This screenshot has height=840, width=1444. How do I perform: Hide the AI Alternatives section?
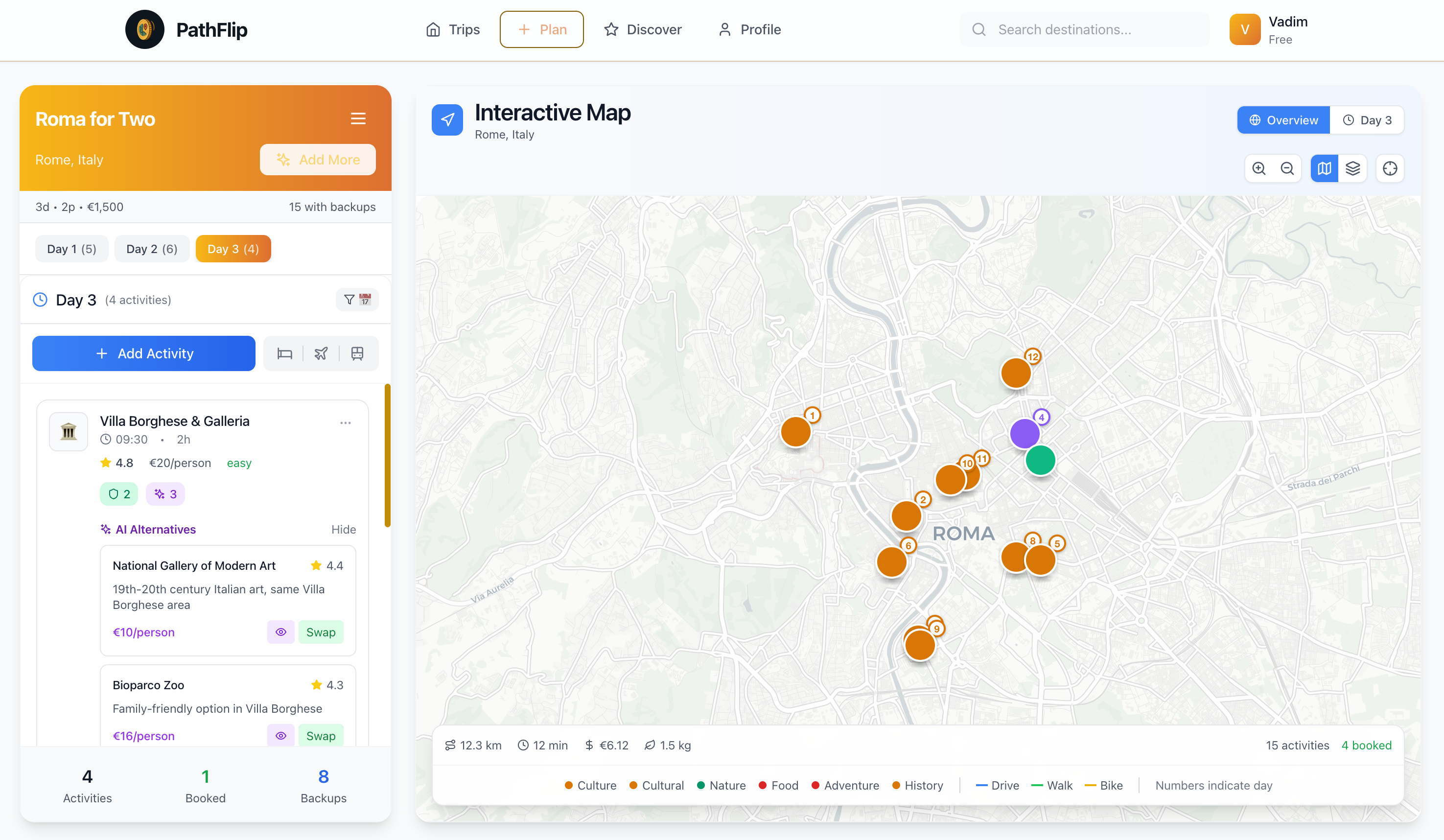[343, 530]
